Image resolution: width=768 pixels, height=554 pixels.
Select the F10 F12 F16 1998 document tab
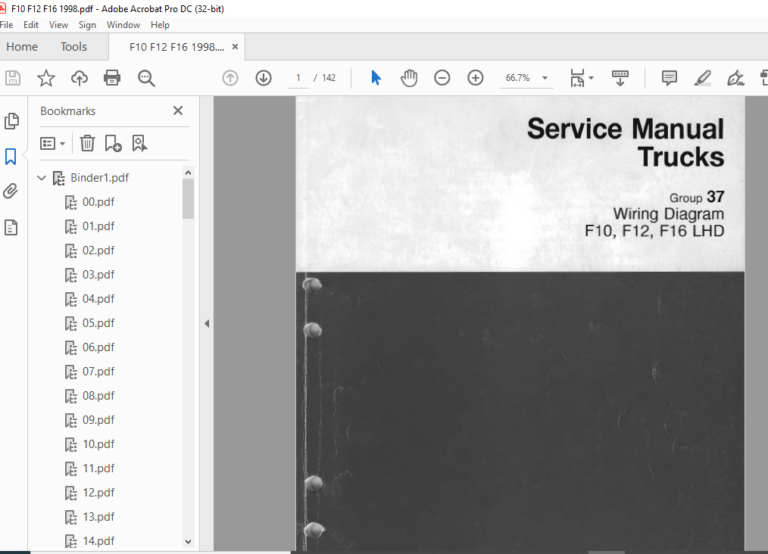coord(176,47)
